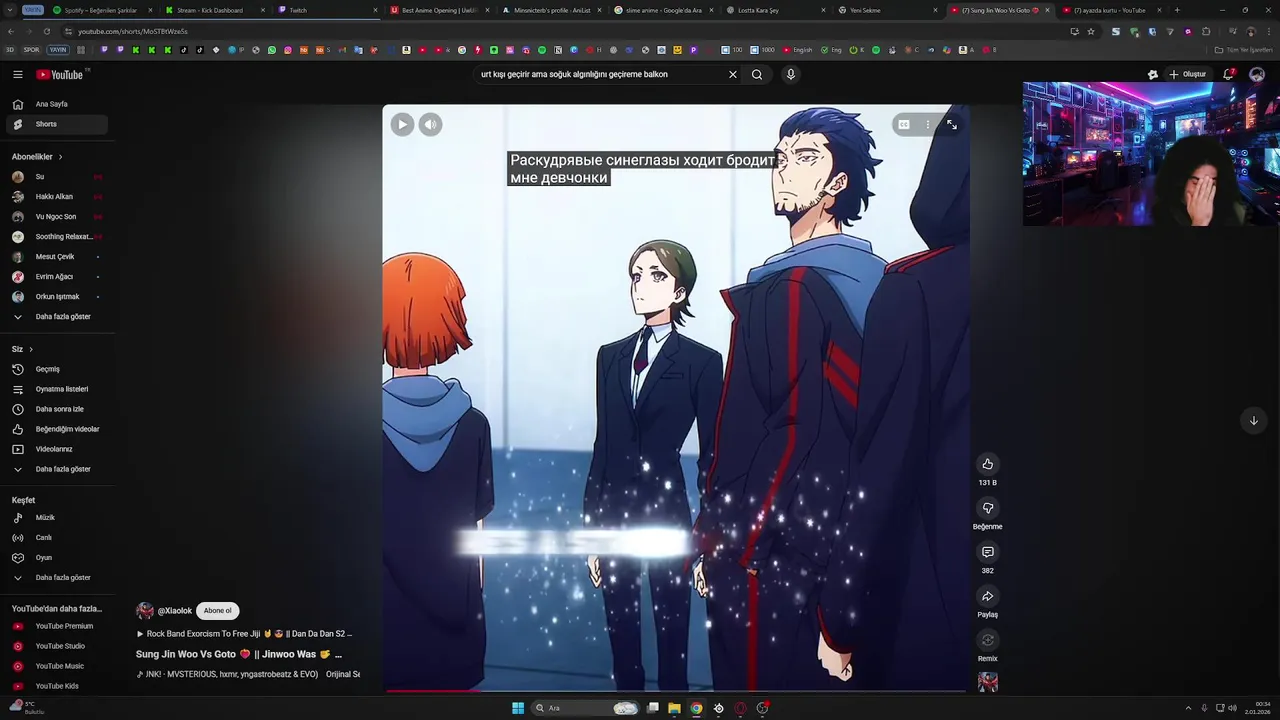Viewport: 1280px width, 720px height.
Task: Start voice search with microphone
Action: (x=790, y=74)
